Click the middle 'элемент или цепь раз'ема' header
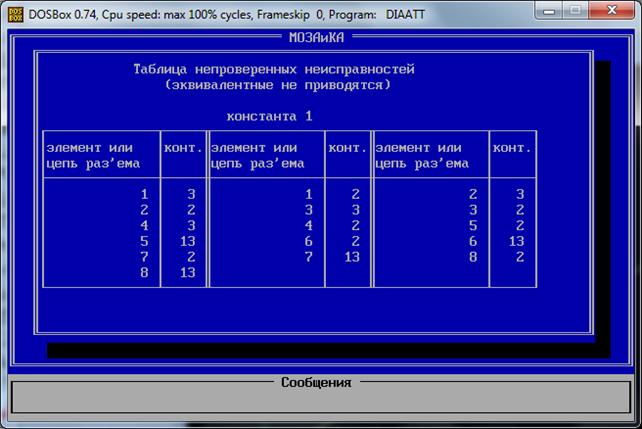The image size is (642, 429). tap(258, 156)
